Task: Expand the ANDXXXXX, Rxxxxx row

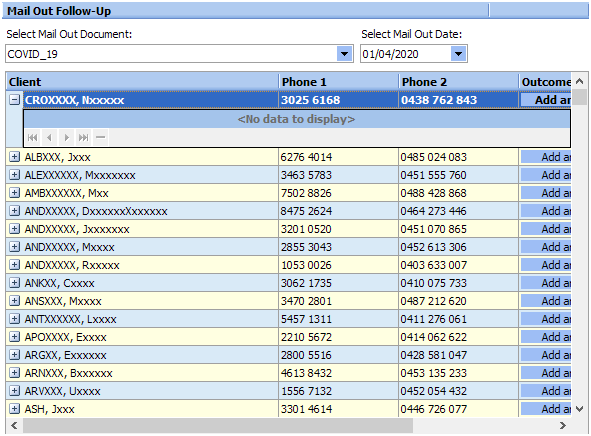Action: click(x=14, y=265)
